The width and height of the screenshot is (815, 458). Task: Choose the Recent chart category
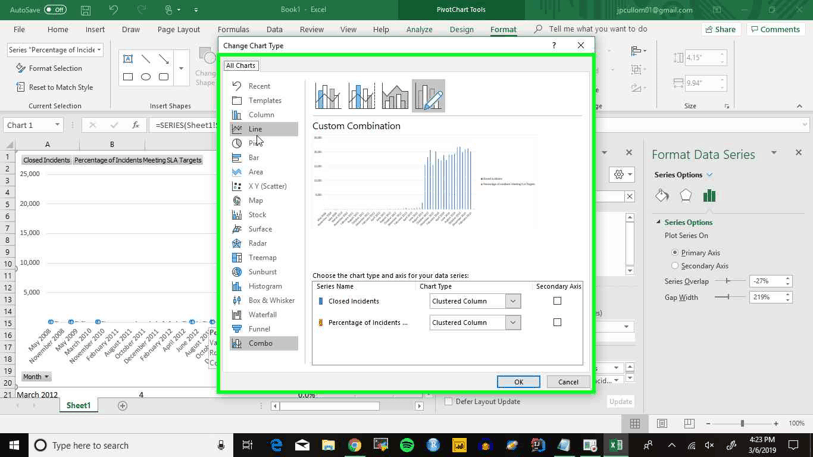click(264, 86)
